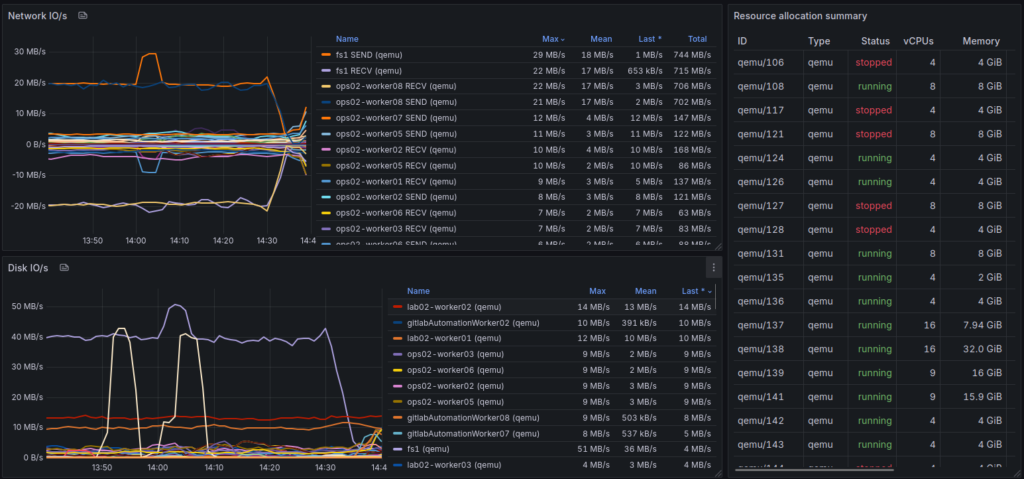Sort resource table by Status header
Image resolution: width=1024 pixels, height=479 pixels.
pos(875,41)
